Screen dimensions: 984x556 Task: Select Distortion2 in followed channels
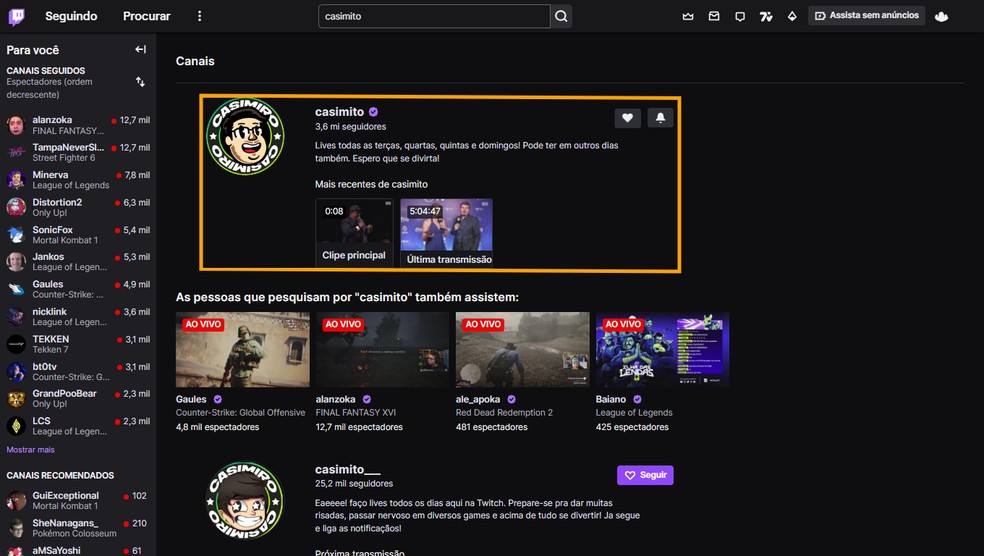click(x=78, y=207)
